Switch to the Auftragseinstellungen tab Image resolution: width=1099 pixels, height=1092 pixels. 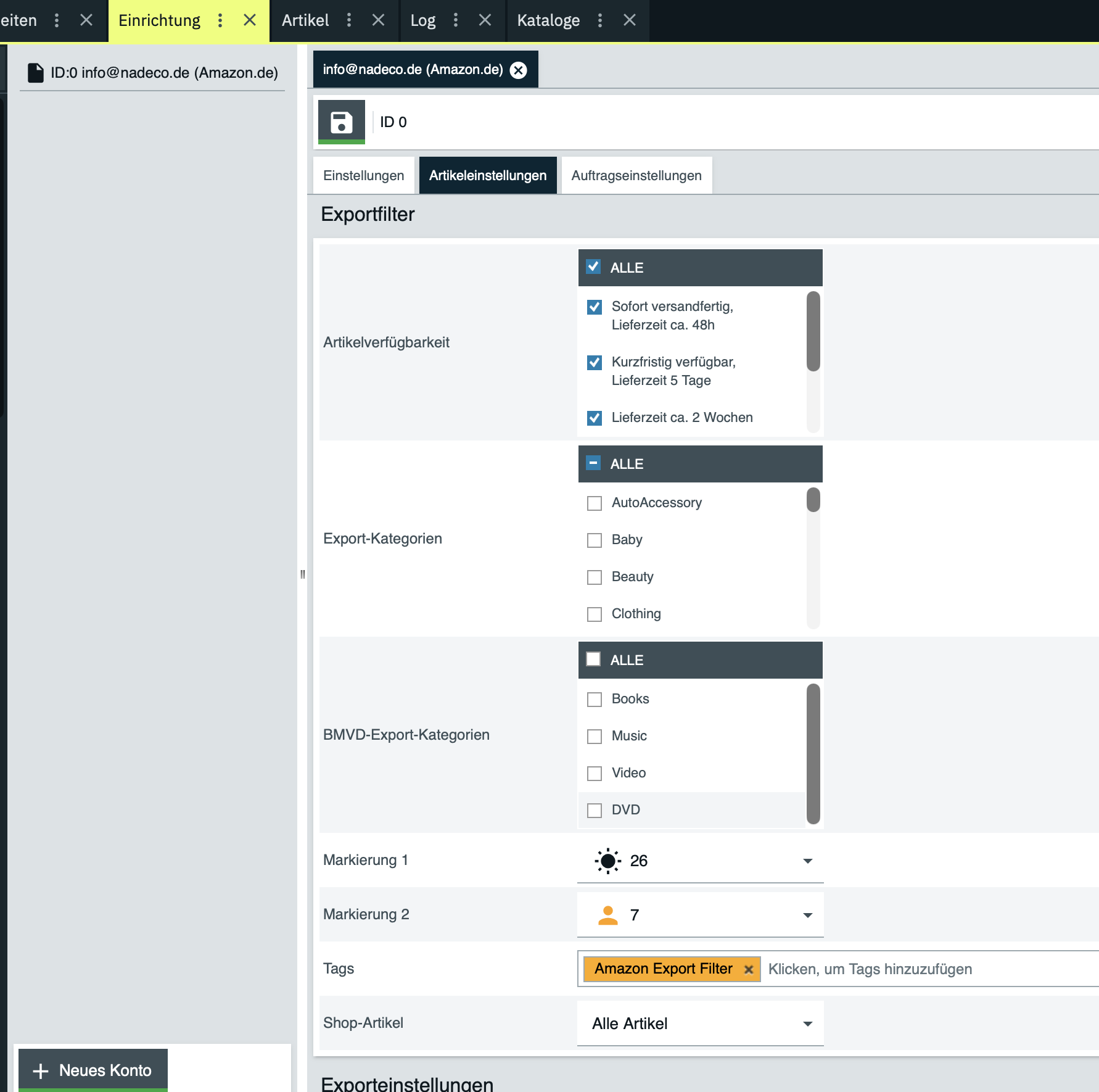click(x=636, y=176)
